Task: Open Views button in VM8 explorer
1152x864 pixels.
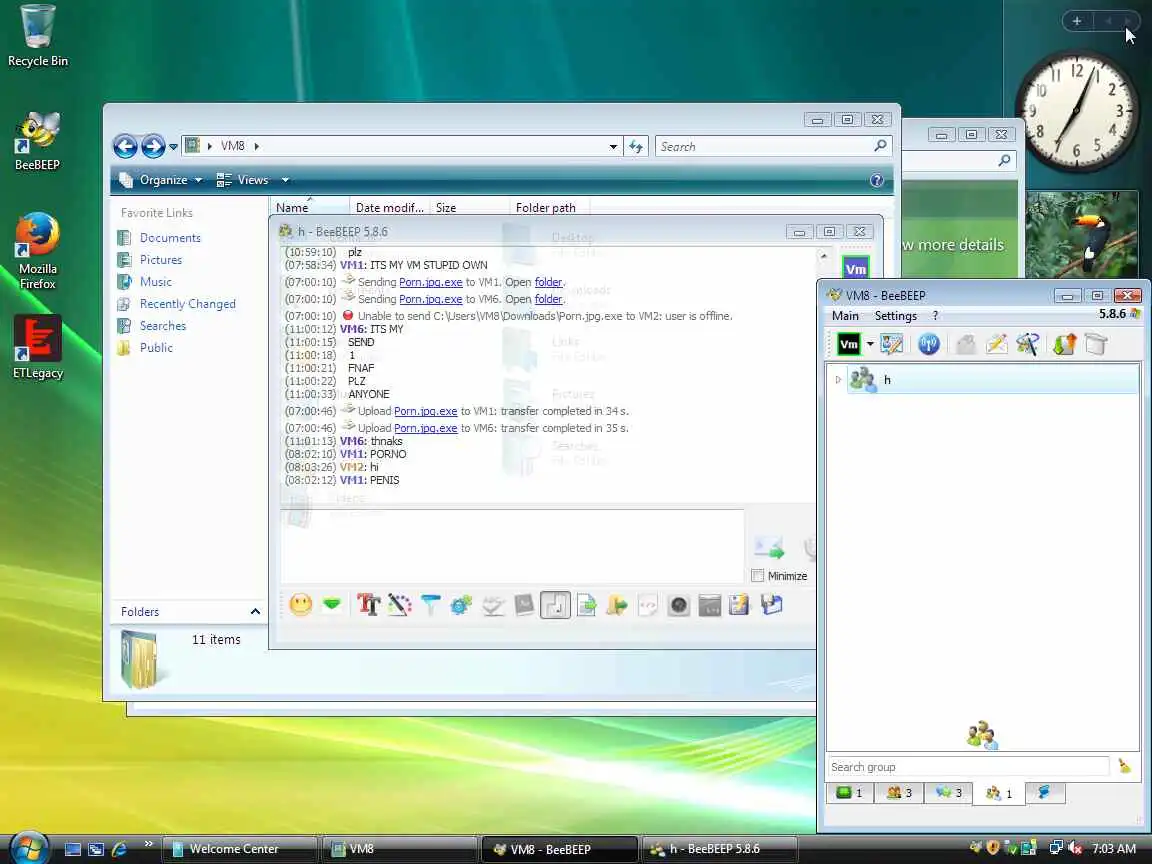Action: point(243,180)
